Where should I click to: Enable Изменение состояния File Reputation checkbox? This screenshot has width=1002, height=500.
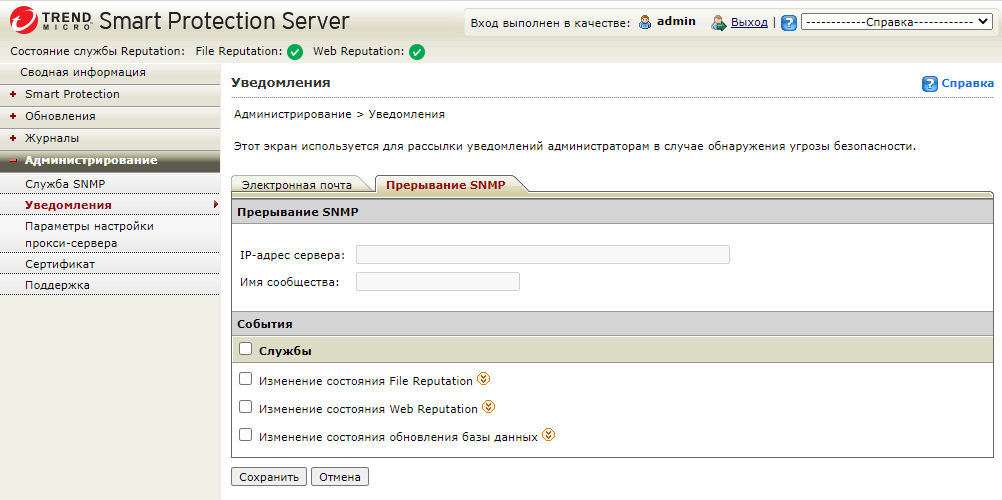[246, 379]
